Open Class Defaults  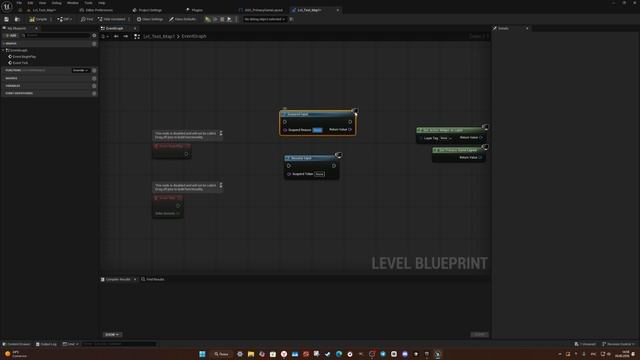click(x=182, y=19)
